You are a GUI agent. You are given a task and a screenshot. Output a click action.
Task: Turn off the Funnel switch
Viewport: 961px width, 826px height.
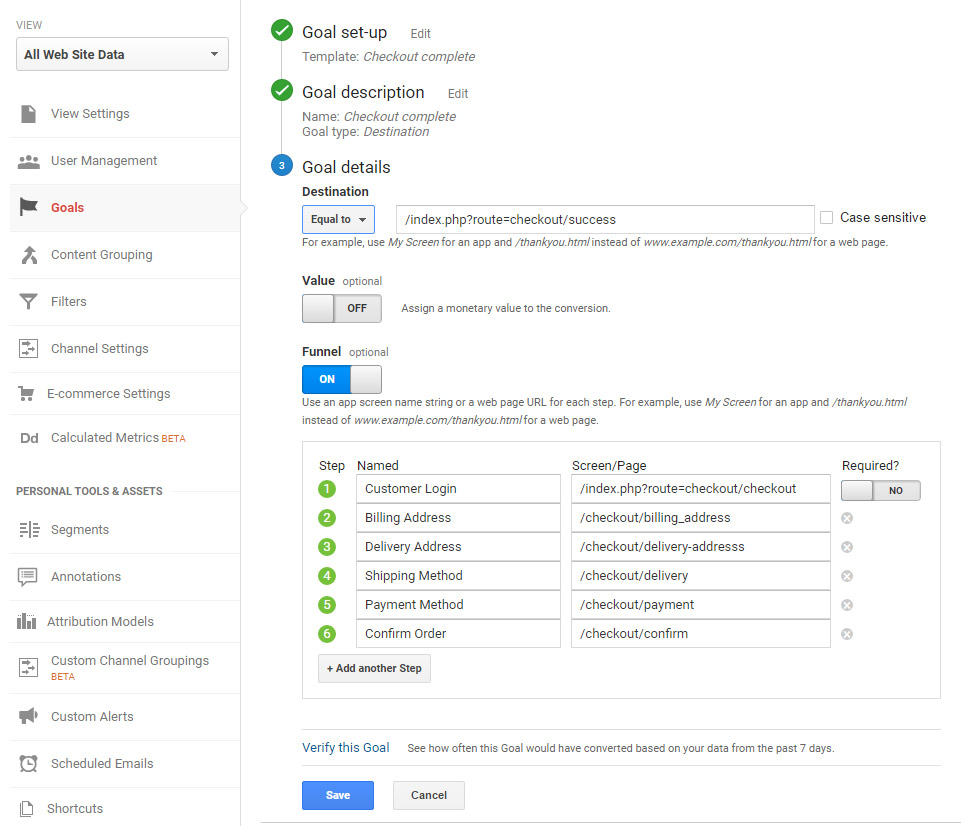(x=341, y=379)
